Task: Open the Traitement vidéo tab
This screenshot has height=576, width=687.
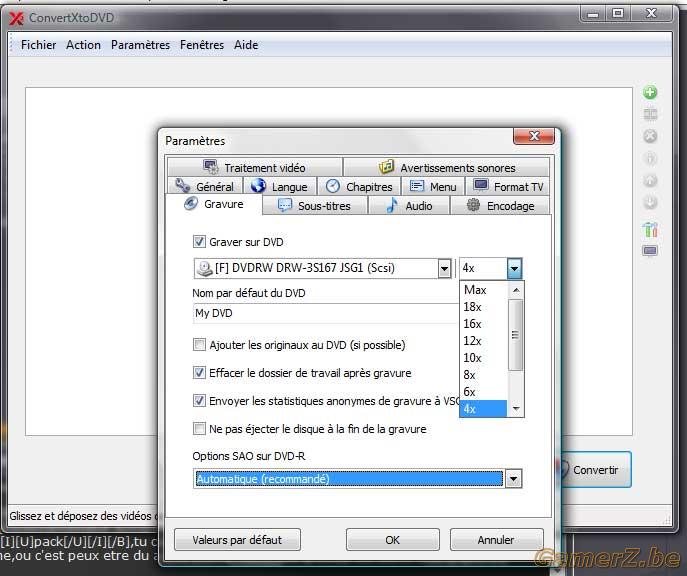Action: click(x=255, y=168)
